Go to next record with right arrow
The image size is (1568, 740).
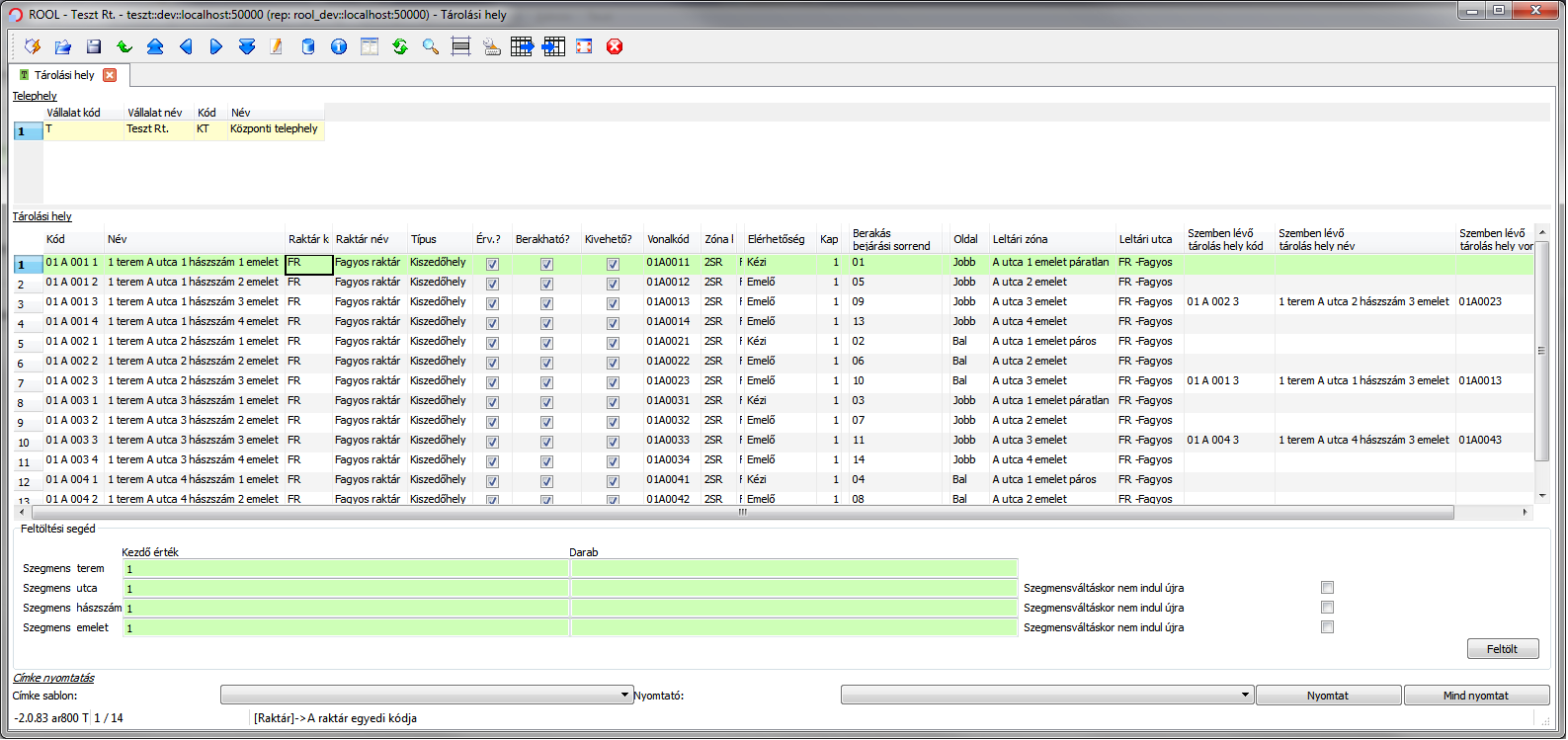216,46
